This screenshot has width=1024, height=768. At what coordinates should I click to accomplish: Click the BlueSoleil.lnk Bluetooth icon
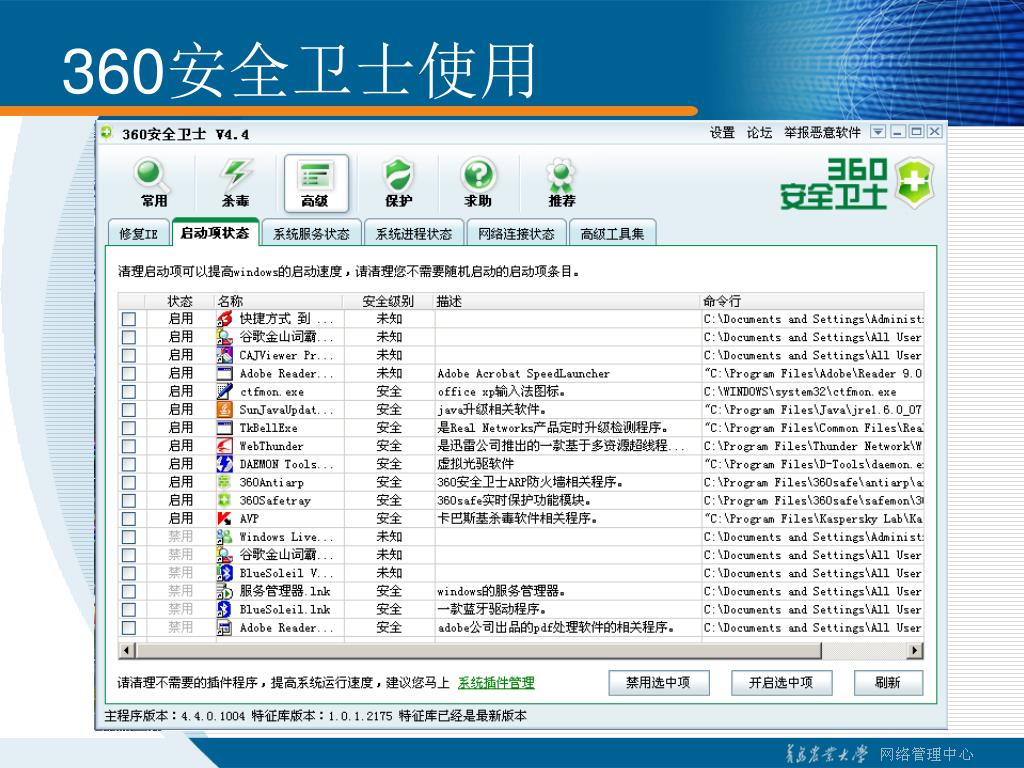pyautogui.click(x=224, y=609)
